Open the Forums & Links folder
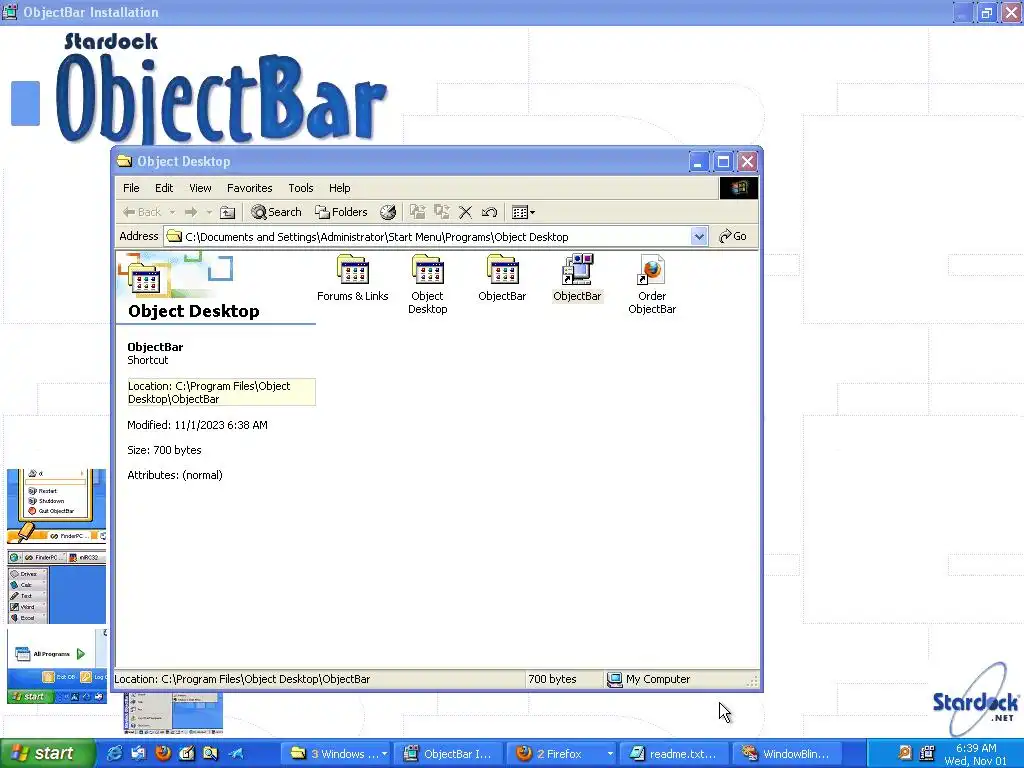1024x768 pixels. coord(353,278)
